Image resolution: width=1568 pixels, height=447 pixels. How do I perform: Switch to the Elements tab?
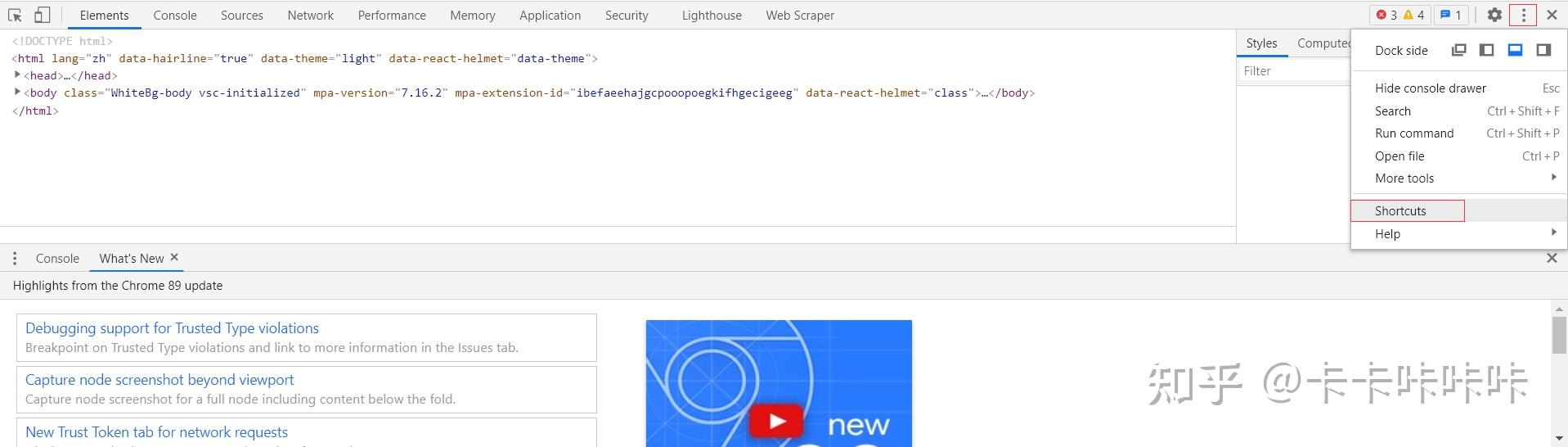pyautogui.click(x=104, y=16)
